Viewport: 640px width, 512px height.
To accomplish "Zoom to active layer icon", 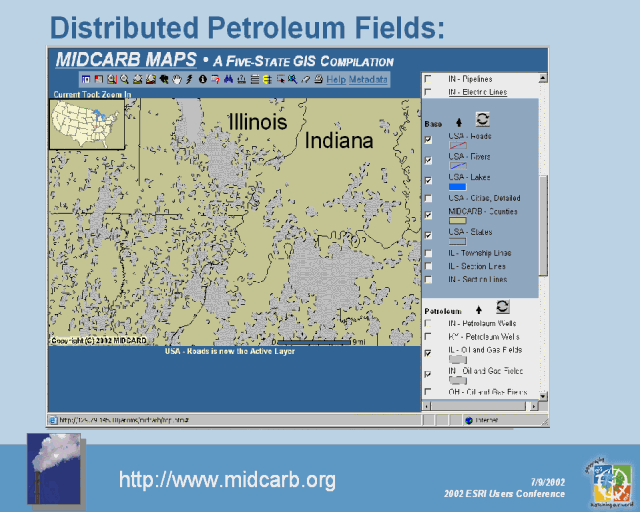I will coord(151,79).
